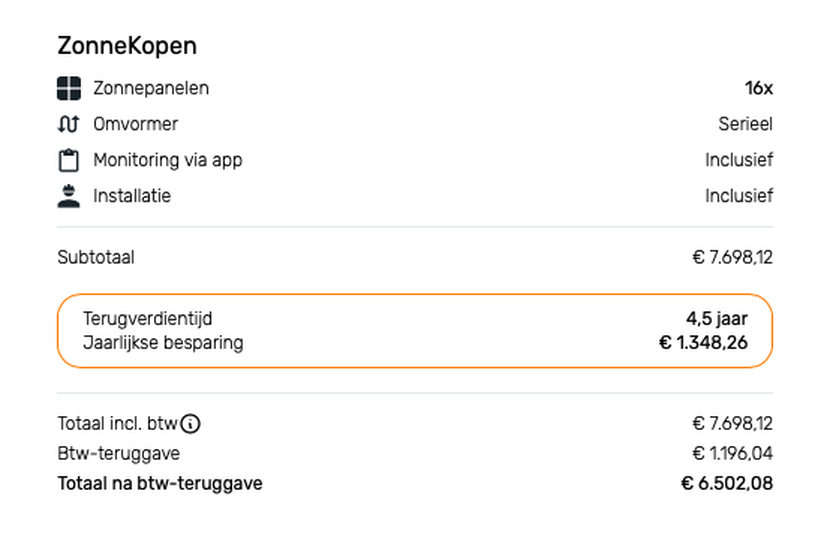
Task: Select the Zonnepanelen row label
Action: point(151,88)
